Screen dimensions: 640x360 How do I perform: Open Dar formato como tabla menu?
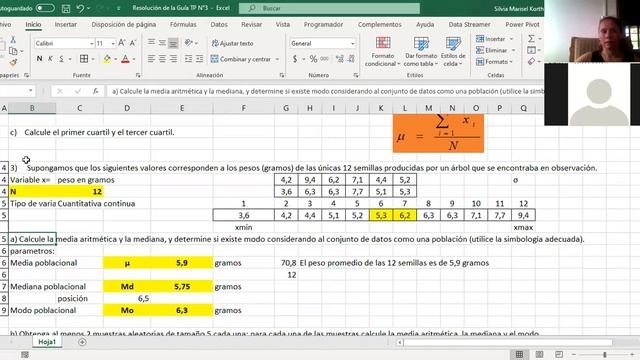click(x=421, y=51)
